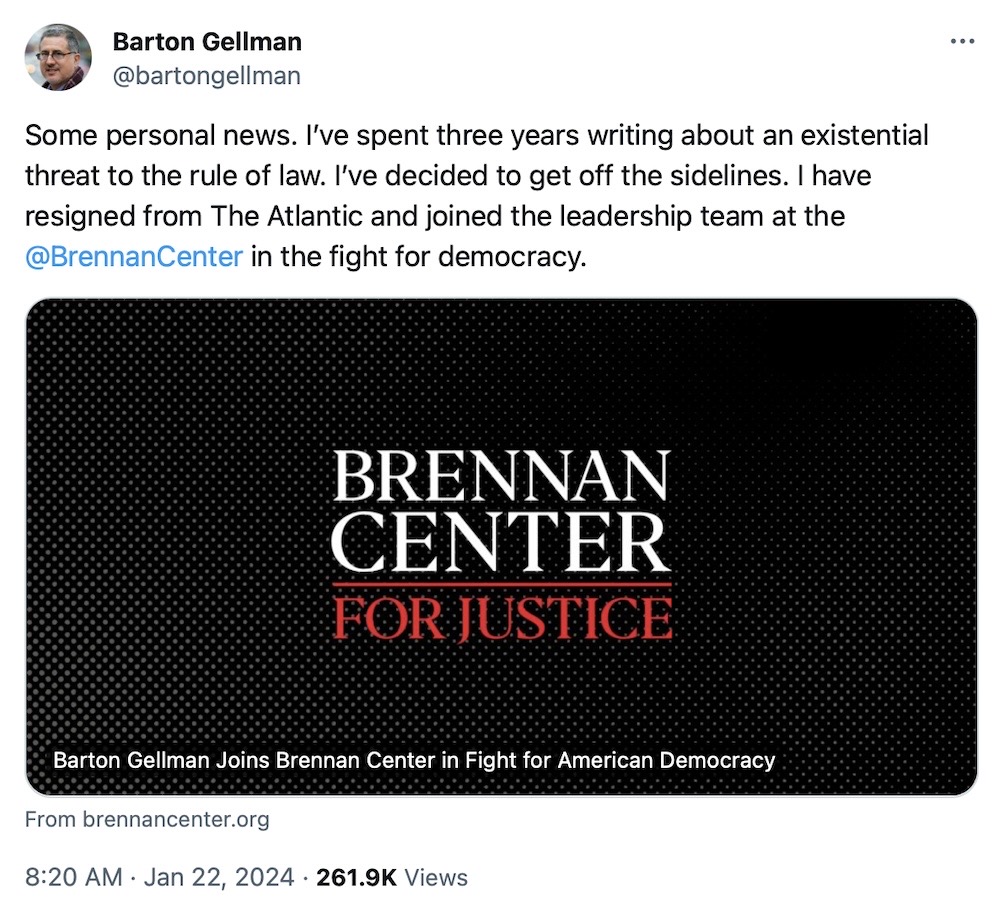Open the @BrennanCenter mention link
1000x917 pixels.
(131, 256)
